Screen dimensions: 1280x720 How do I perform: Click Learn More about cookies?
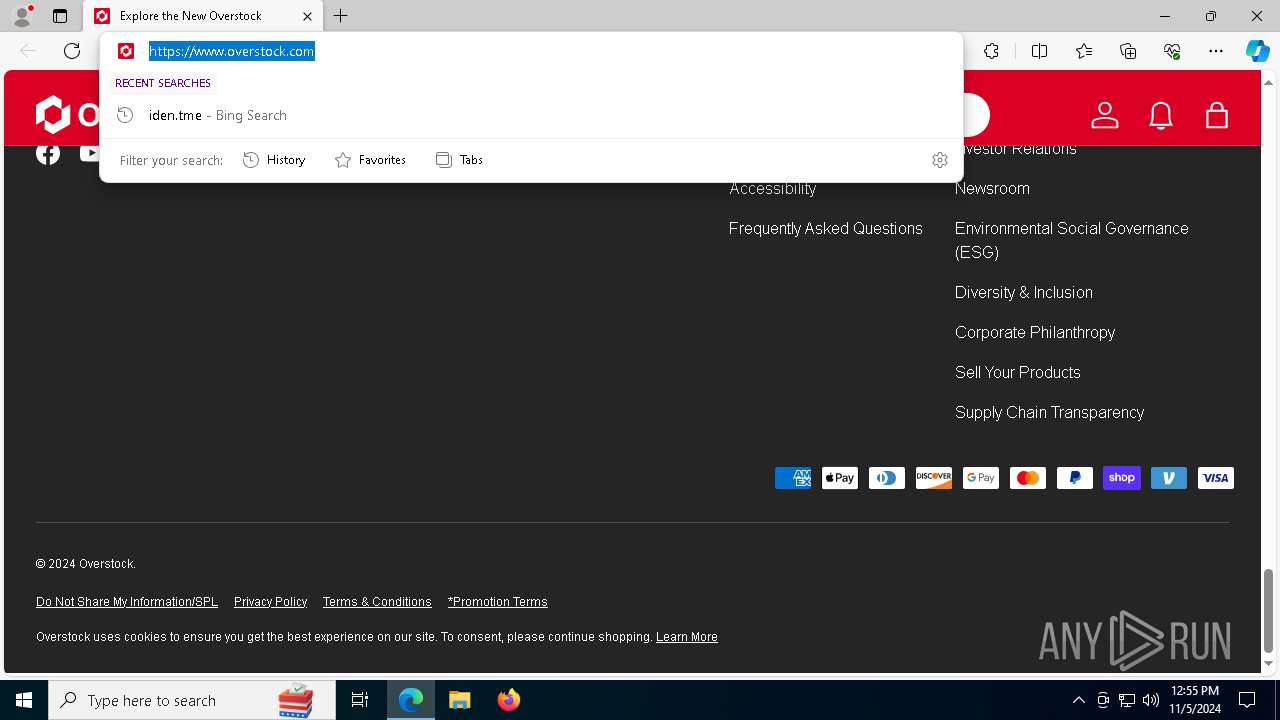point(686,637)
